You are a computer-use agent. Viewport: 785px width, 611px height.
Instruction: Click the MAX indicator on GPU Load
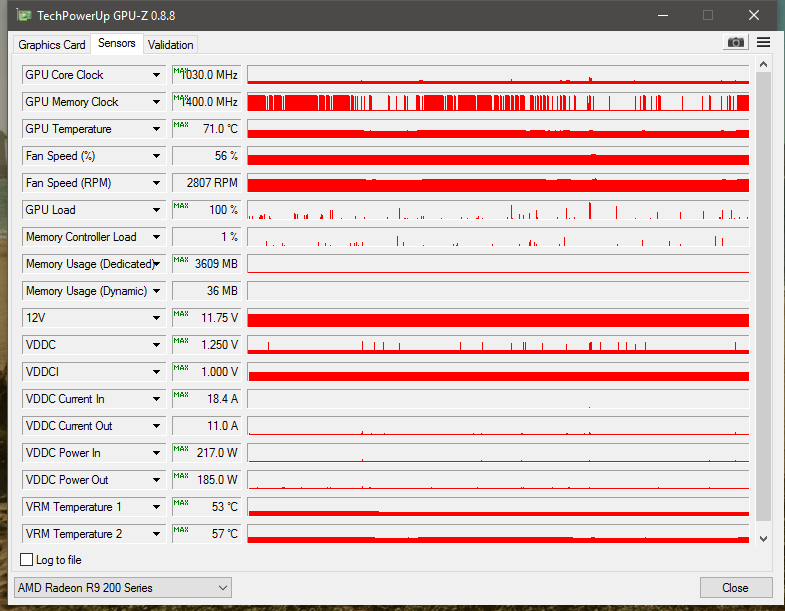pos(181,206)
